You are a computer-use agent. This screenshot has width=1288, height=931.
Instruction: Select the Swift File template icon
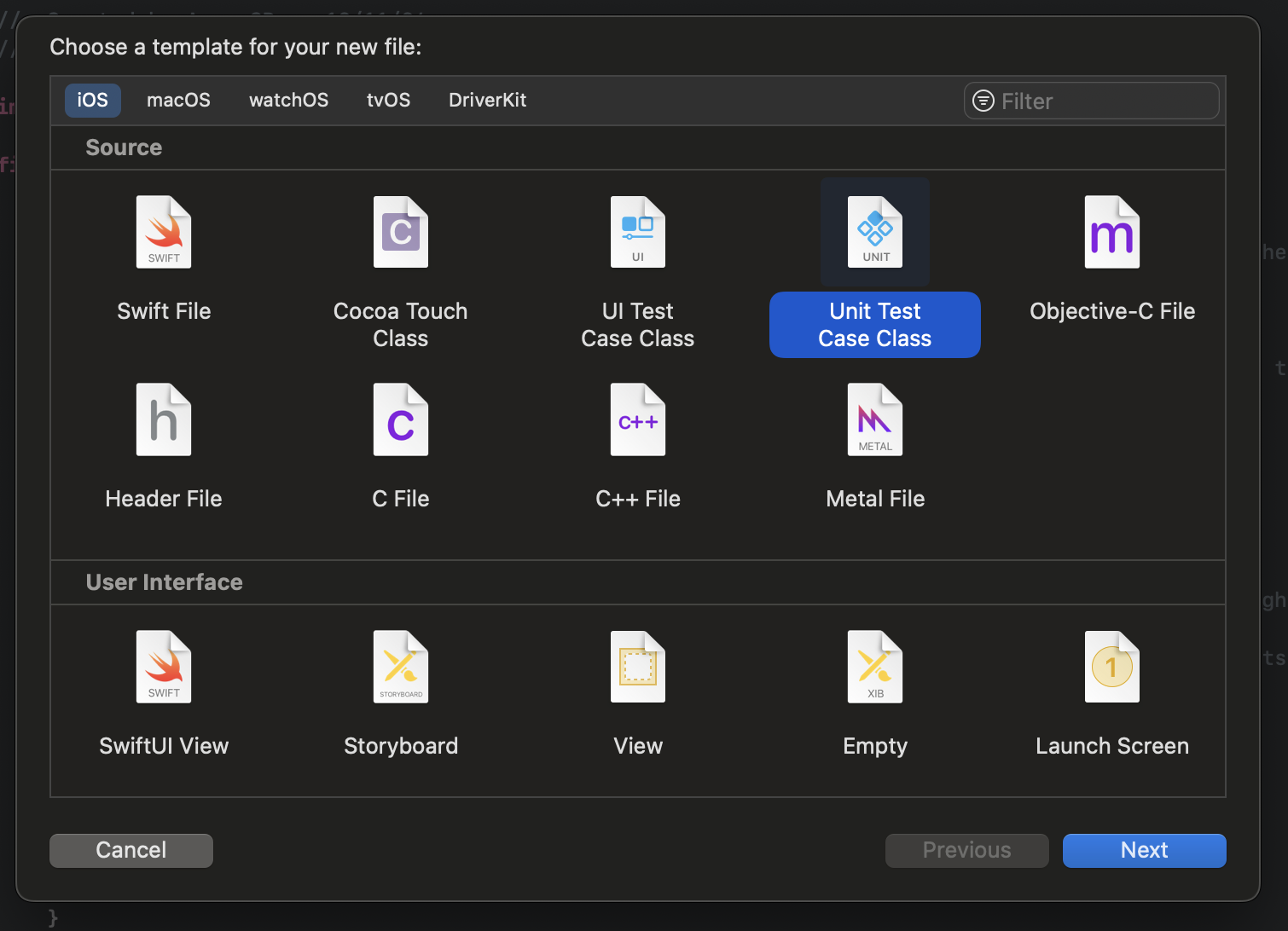tap(164, 232)
